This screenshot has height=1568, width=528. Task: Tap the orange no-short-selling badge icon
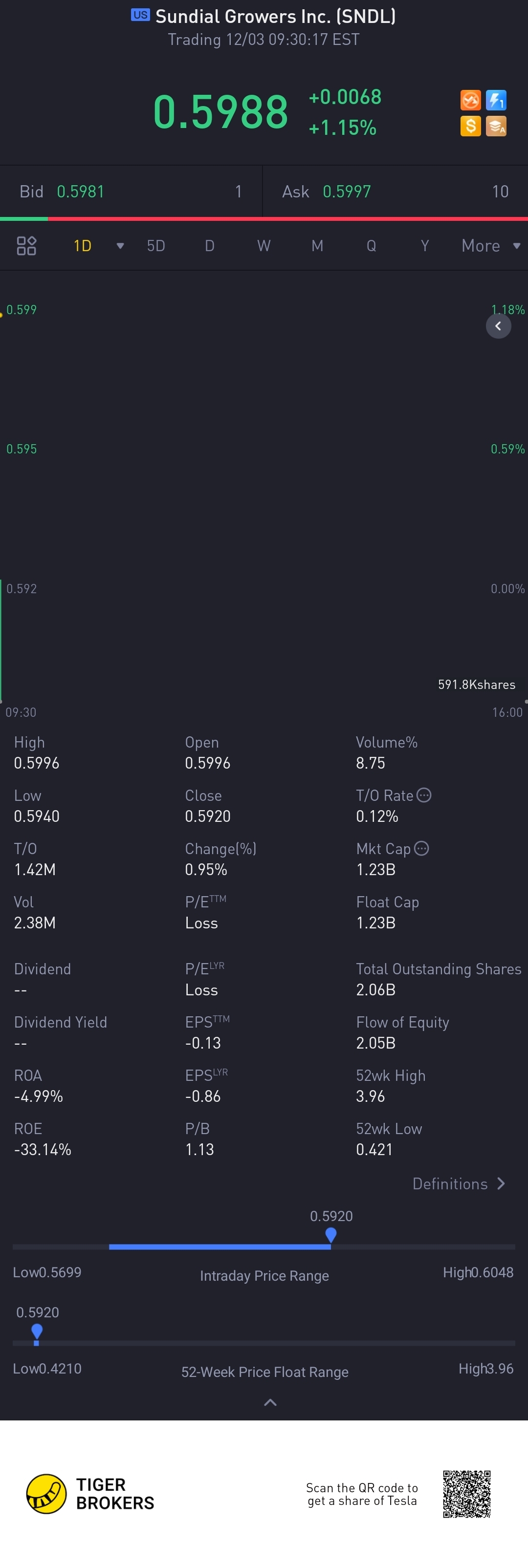470,100
